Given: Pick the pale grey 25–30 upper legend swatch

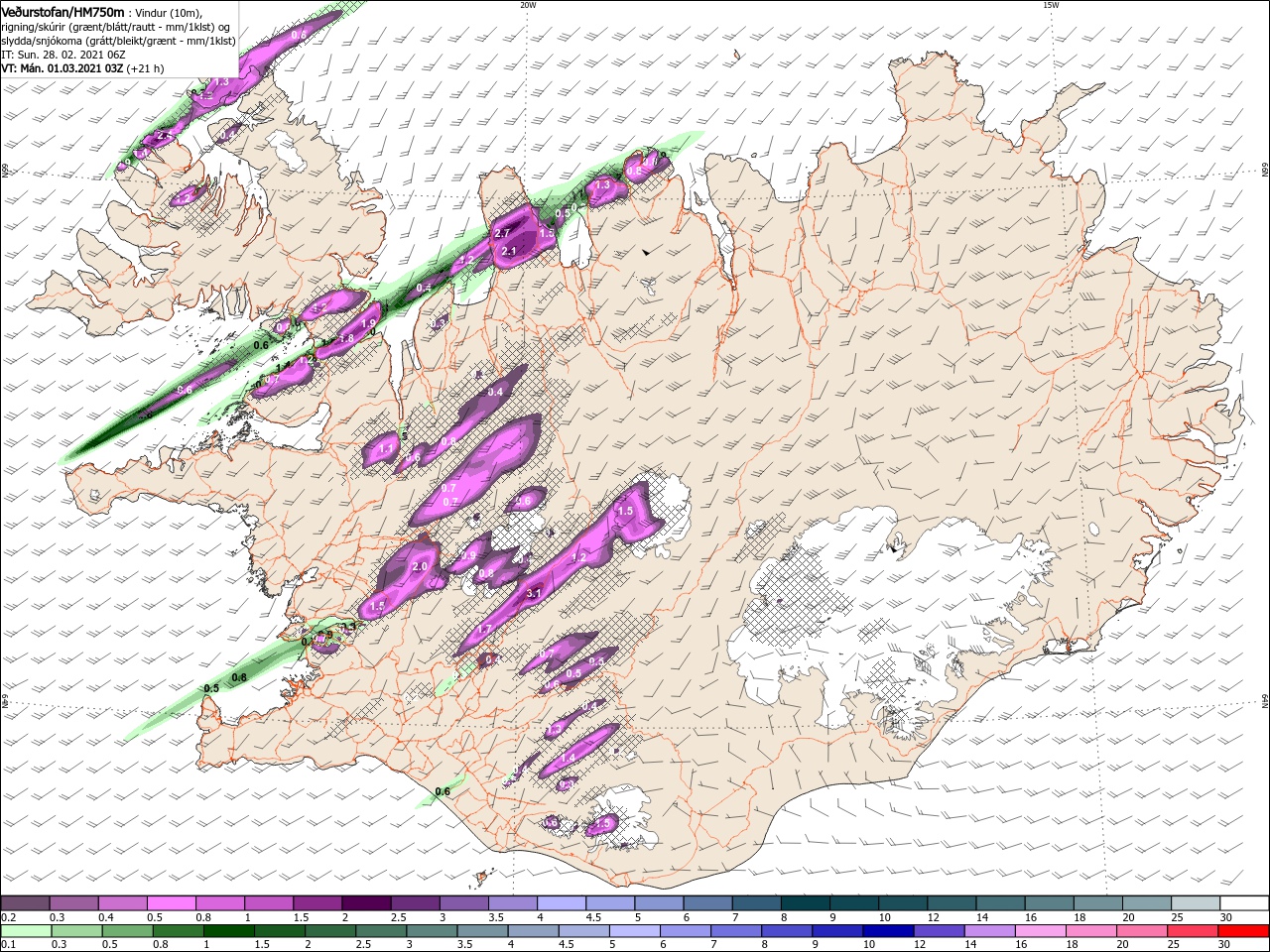Looking at the screenshot, I should (x=1197, y=903).
